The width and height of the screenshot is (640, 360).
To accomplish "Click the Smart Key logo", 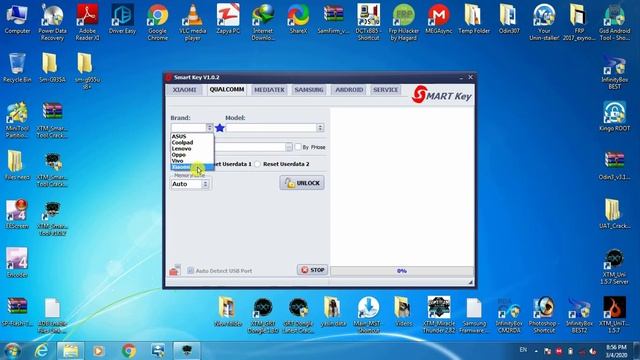I will [441, 95].
